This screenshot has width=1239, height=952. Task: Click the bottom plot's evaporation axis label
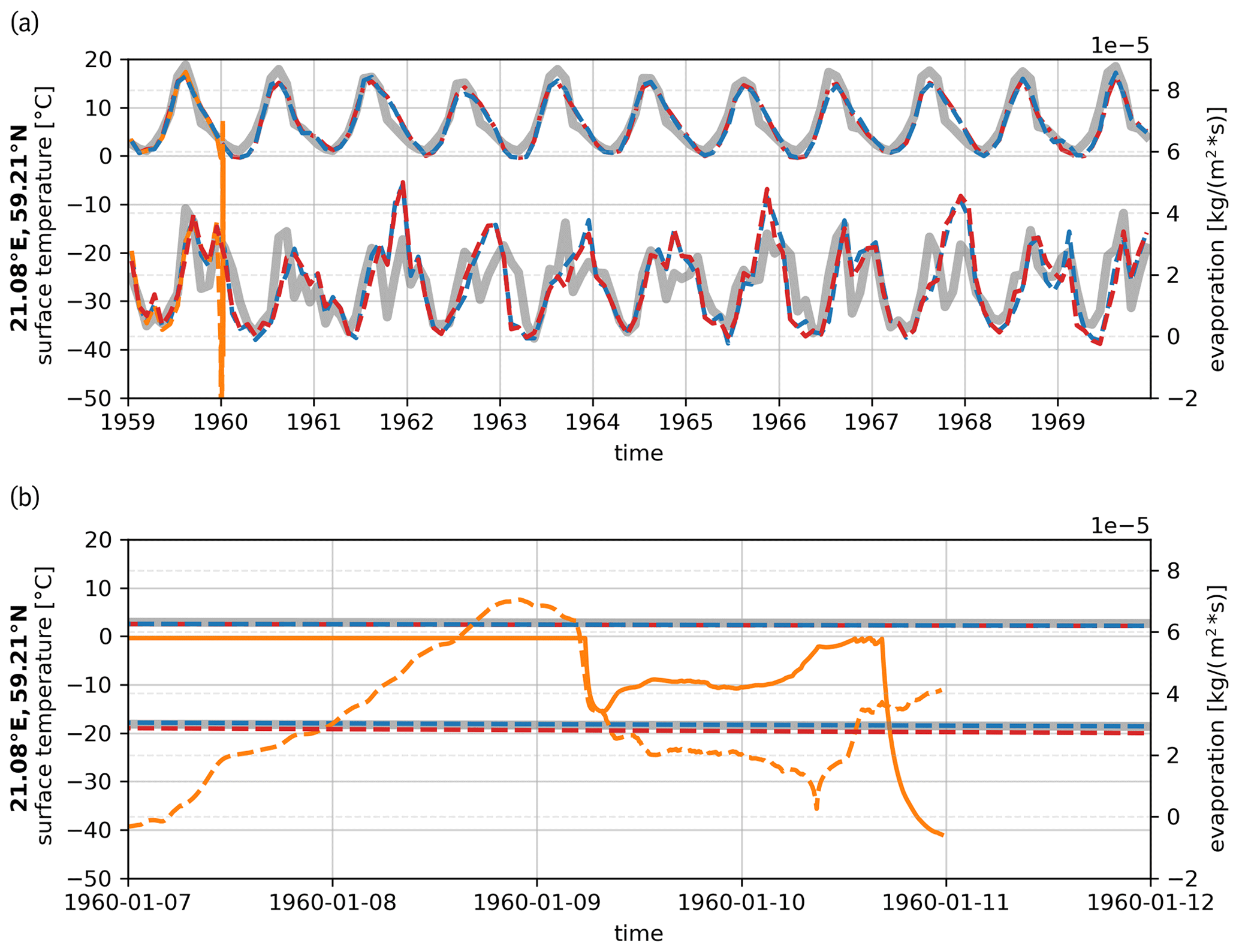click(x=1216, y=719)
